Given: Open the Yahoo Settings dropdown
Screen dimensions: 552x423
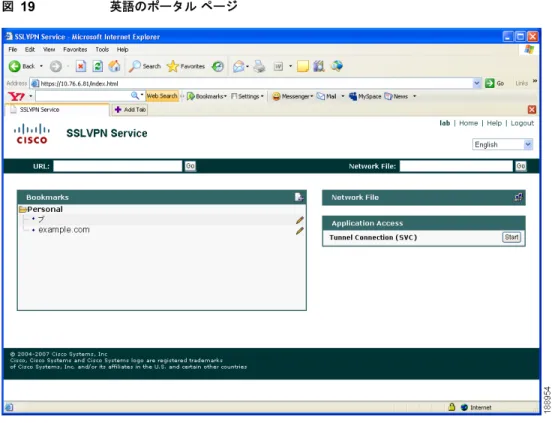Looking at the screenshot, I should point(247,96).
